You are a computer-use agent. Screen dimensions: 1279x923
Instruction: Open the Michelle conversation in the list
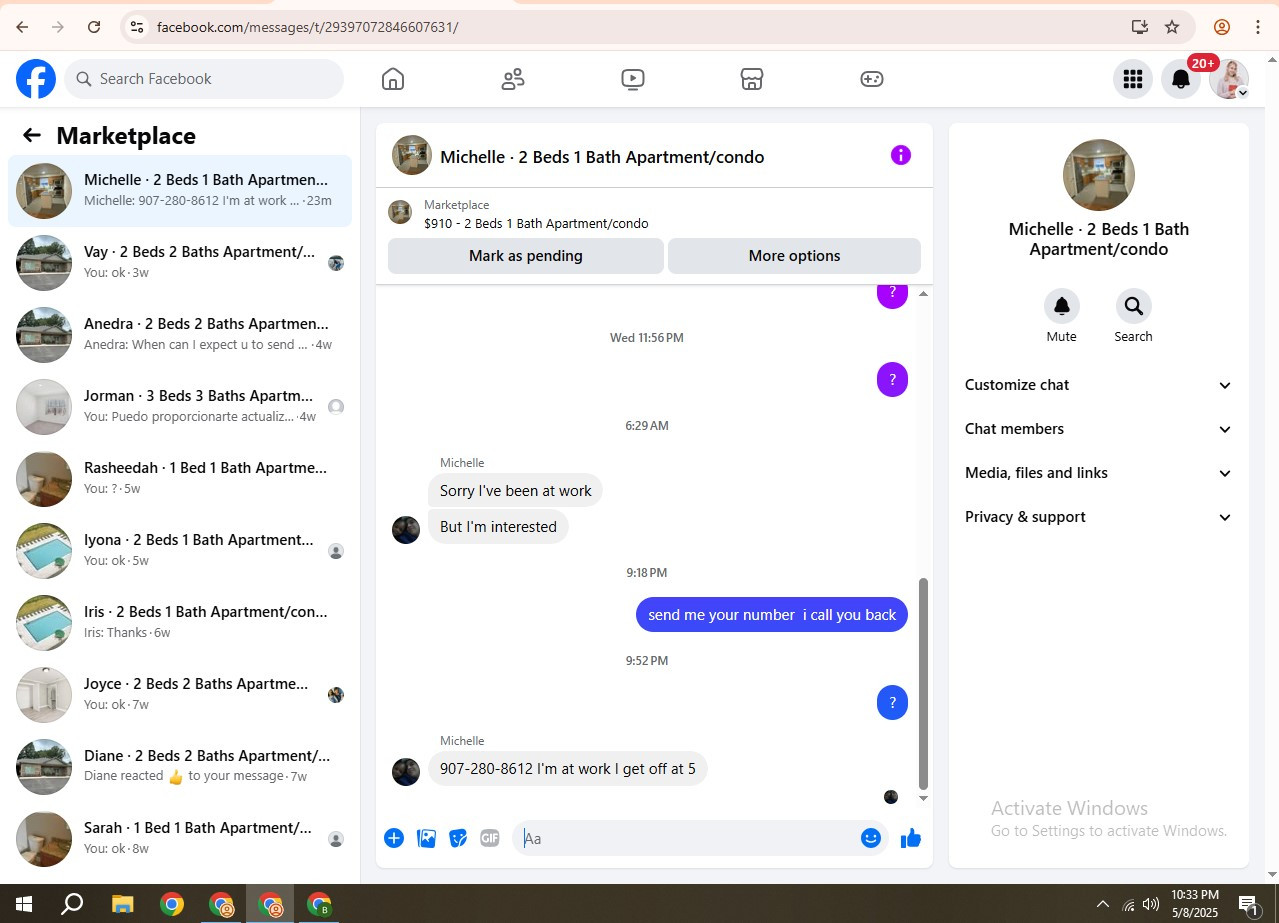click(x=180, y=191)
